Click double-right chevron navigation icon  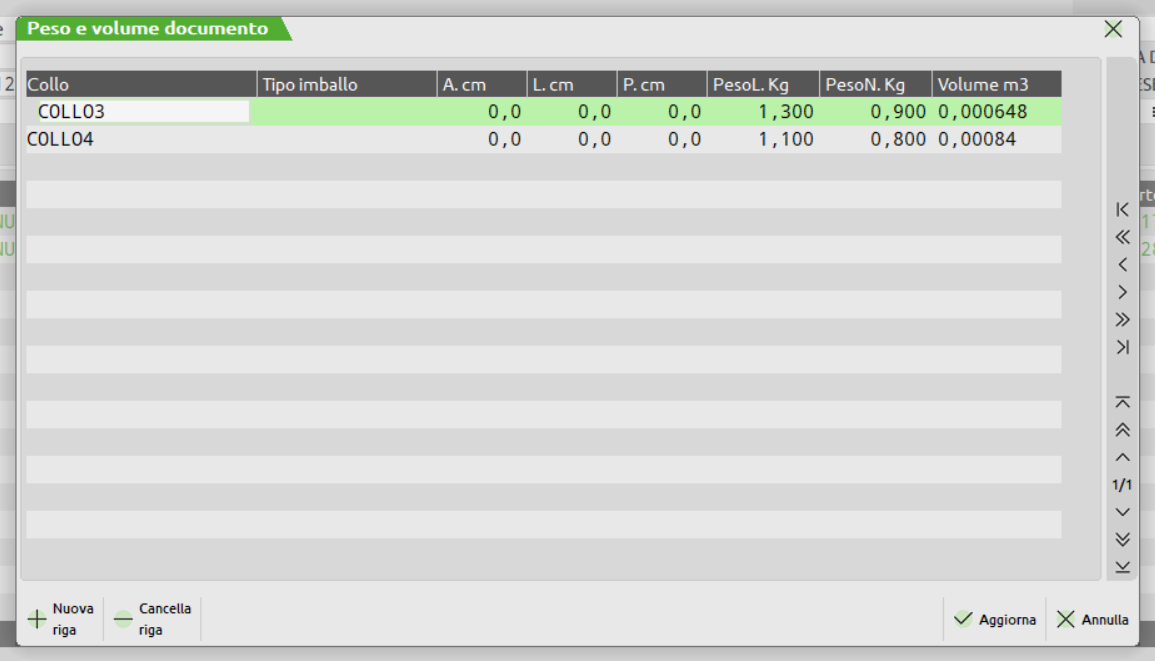(x=1122, y=320)
